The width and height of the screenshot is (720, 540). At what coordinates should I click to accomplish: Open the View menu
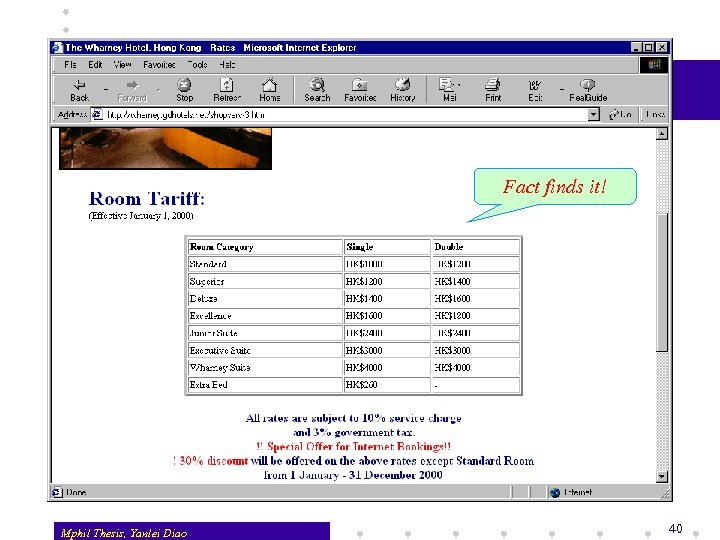pos(123,65)
